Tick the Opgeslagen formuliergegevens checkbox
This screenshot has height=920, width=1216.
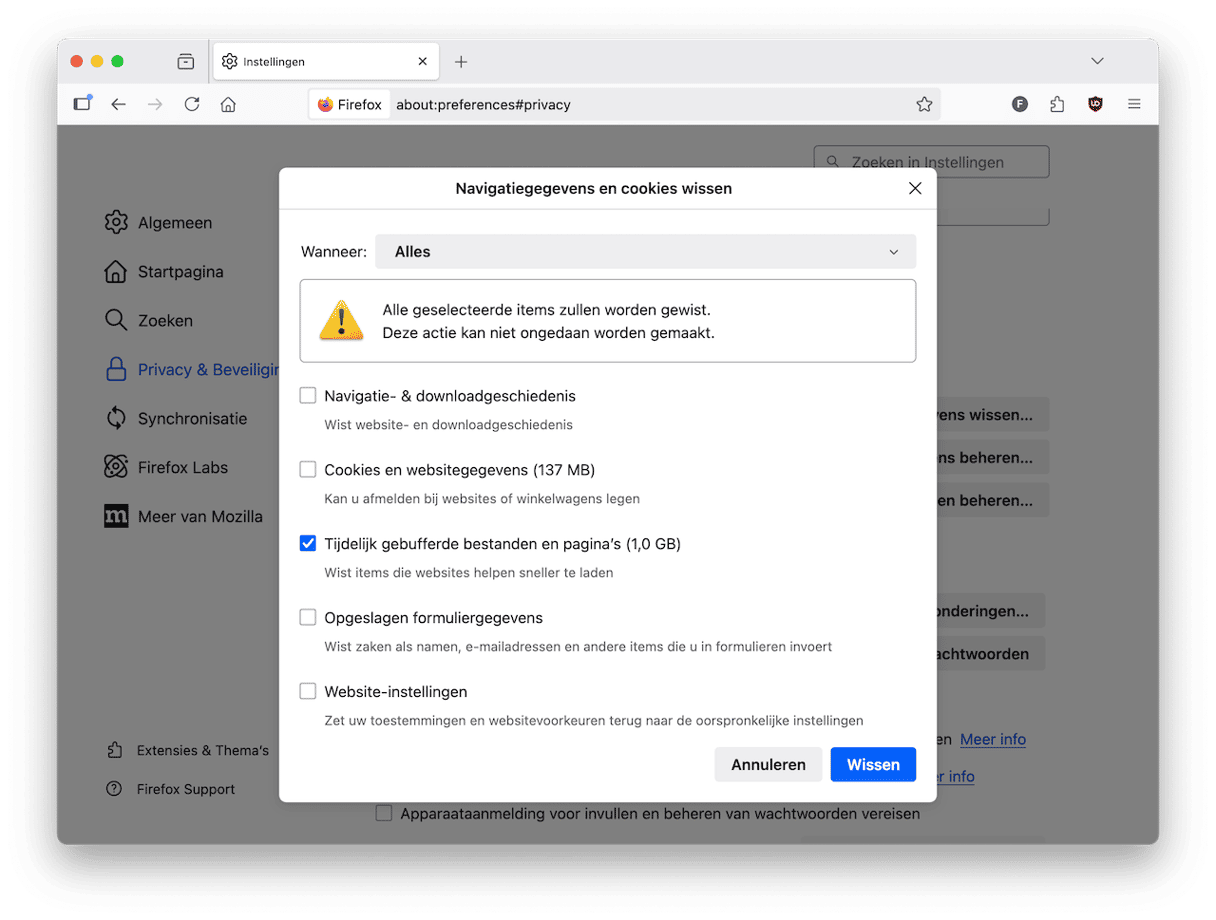tap(308, 618)
